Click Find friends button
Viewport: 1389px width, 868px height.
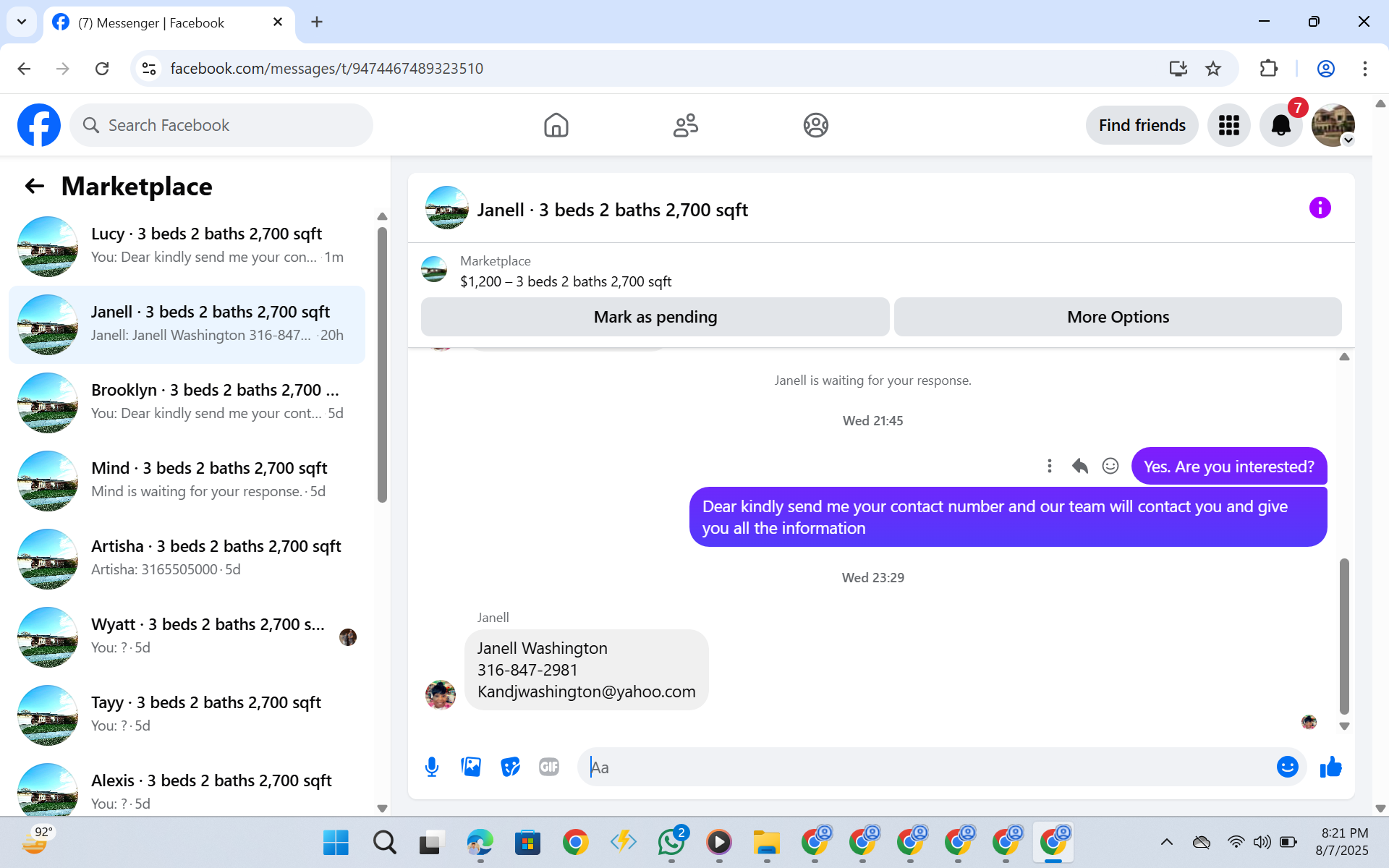tap(1142, 125)
